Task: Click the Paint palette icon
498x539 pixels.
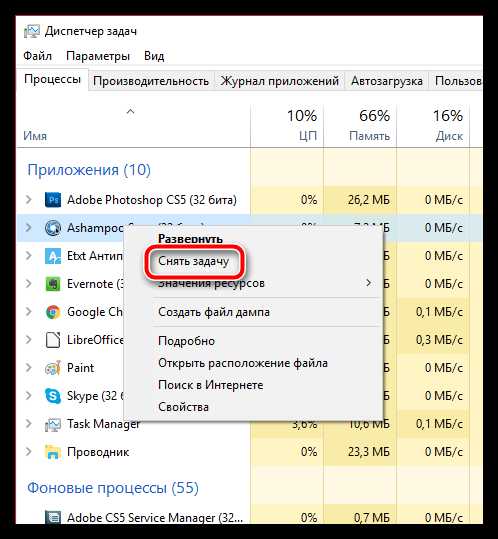Action: [53, 368]
